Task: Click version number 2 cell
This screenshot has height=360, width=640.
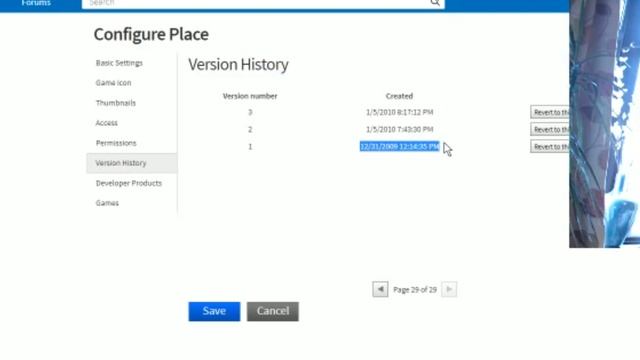Action: (x=250, y=129)
